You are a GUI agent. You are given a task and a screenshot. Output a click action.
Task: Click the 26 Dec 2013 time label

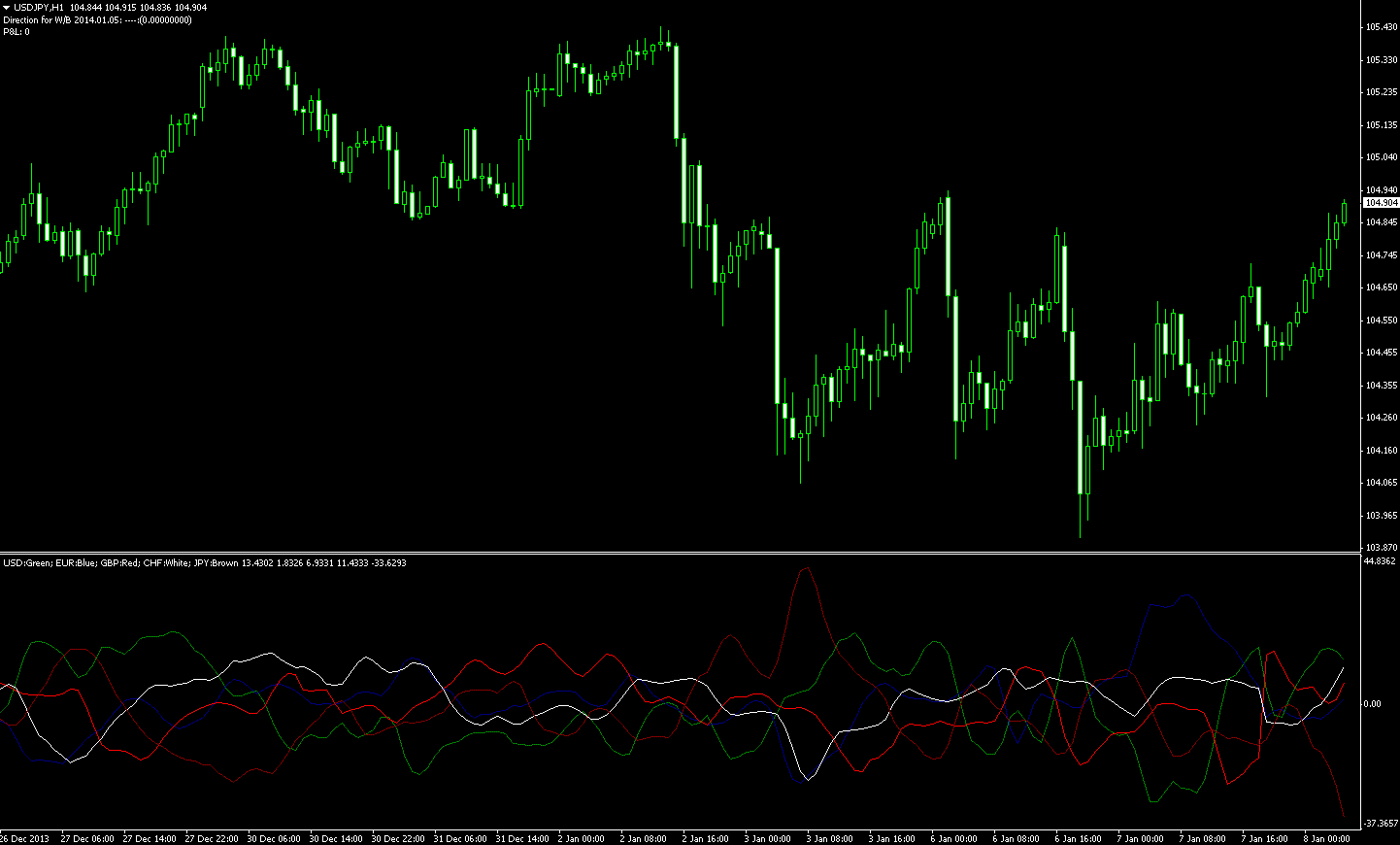tap(24, 838)
